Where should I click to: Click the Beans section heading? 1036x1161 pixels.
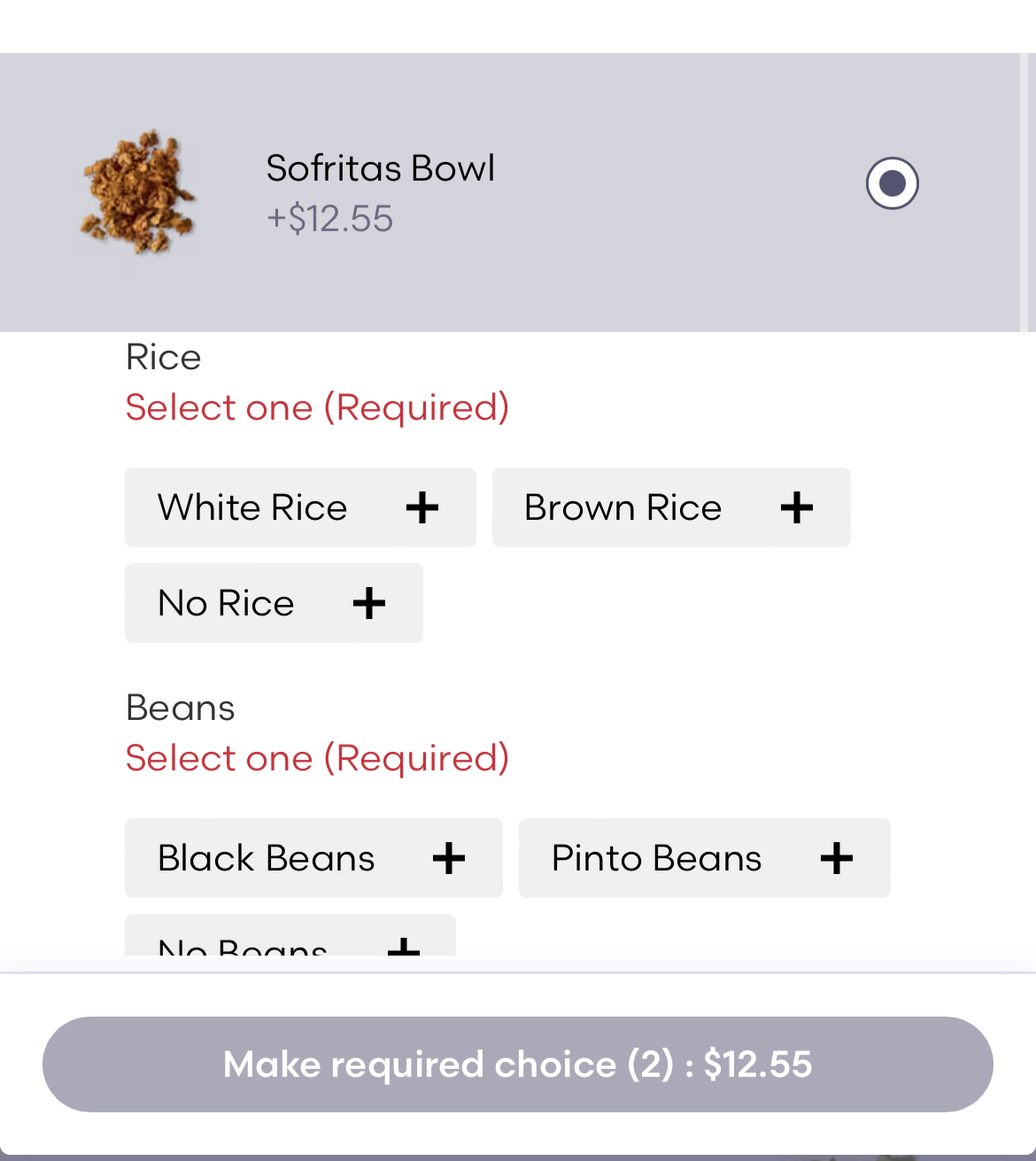[x=181, y=708]
